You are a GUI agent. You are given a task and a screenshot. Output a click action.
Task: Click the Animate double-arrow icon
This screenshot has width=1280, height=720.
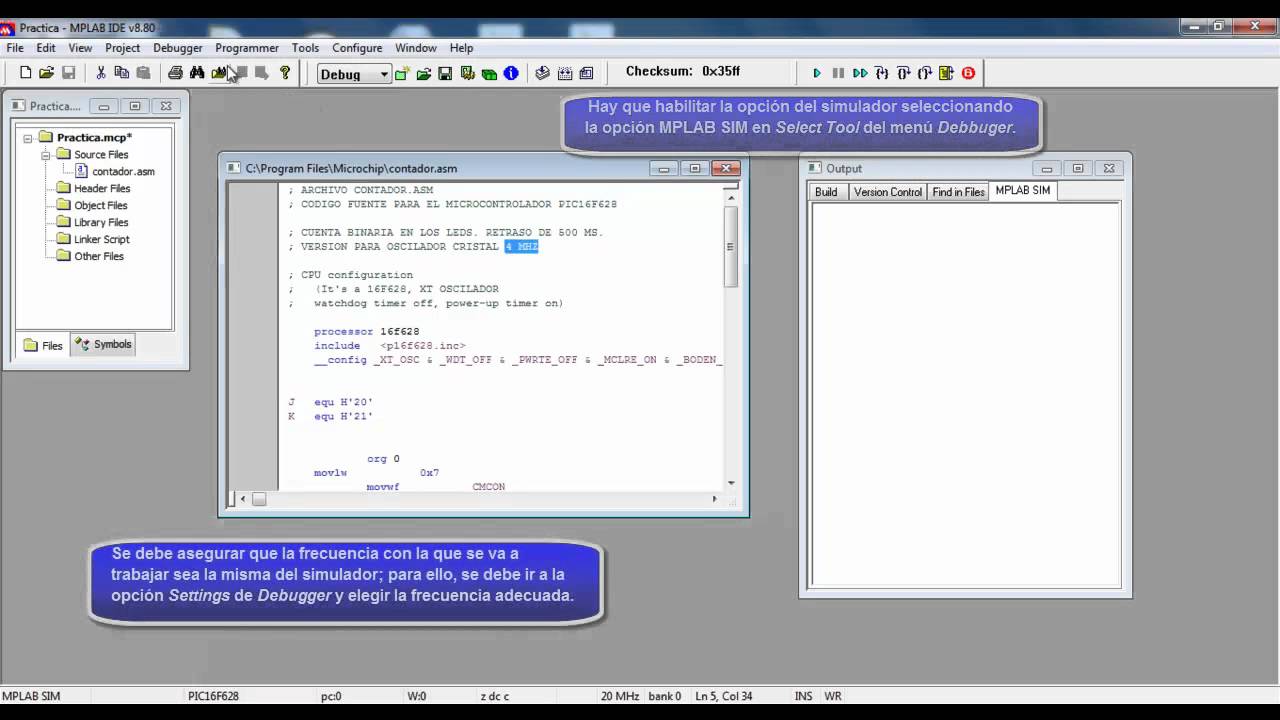[x=860, y=74]
